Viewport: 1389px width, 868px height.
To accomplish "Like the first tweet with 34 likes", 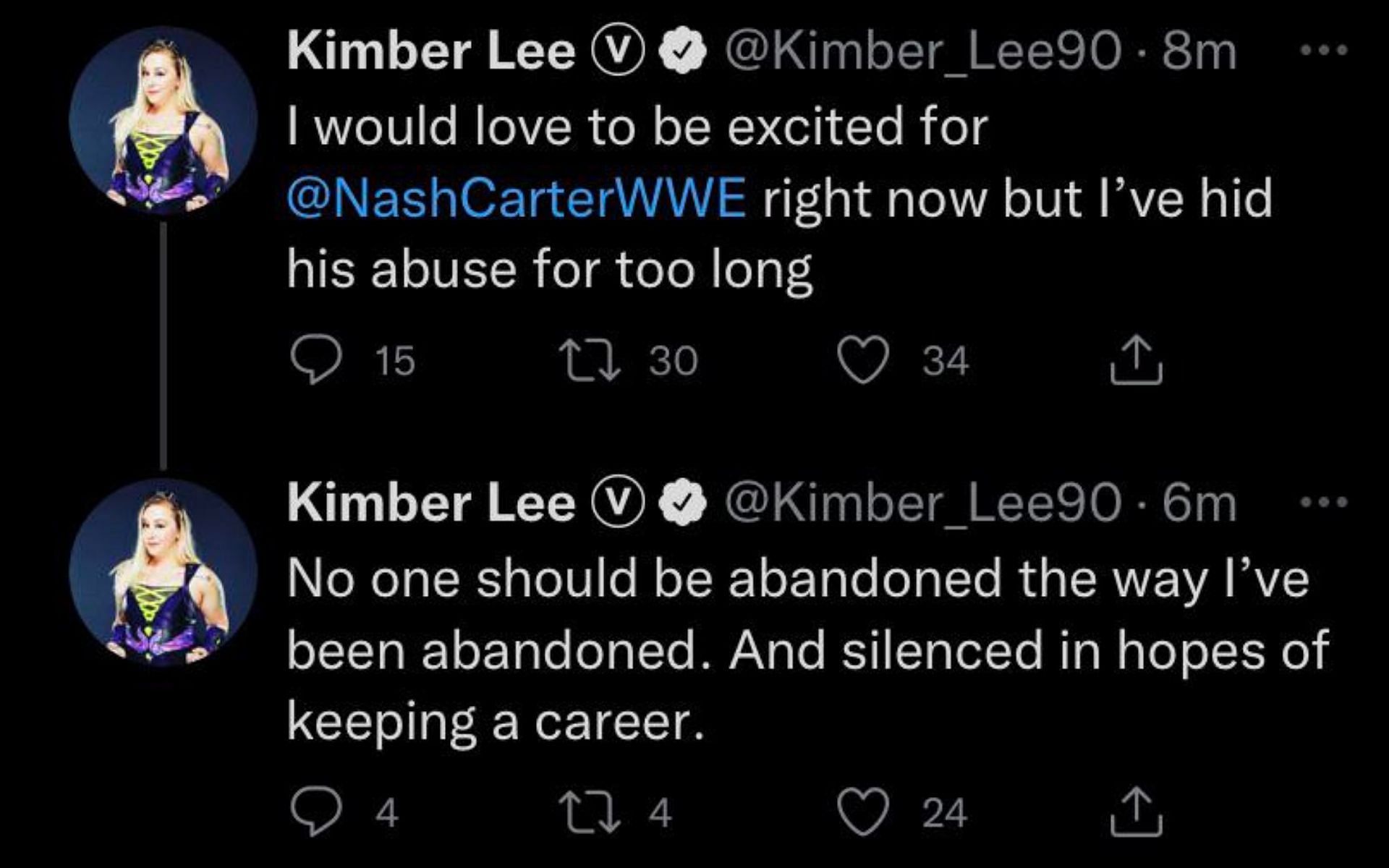I will tap(862, 361).
